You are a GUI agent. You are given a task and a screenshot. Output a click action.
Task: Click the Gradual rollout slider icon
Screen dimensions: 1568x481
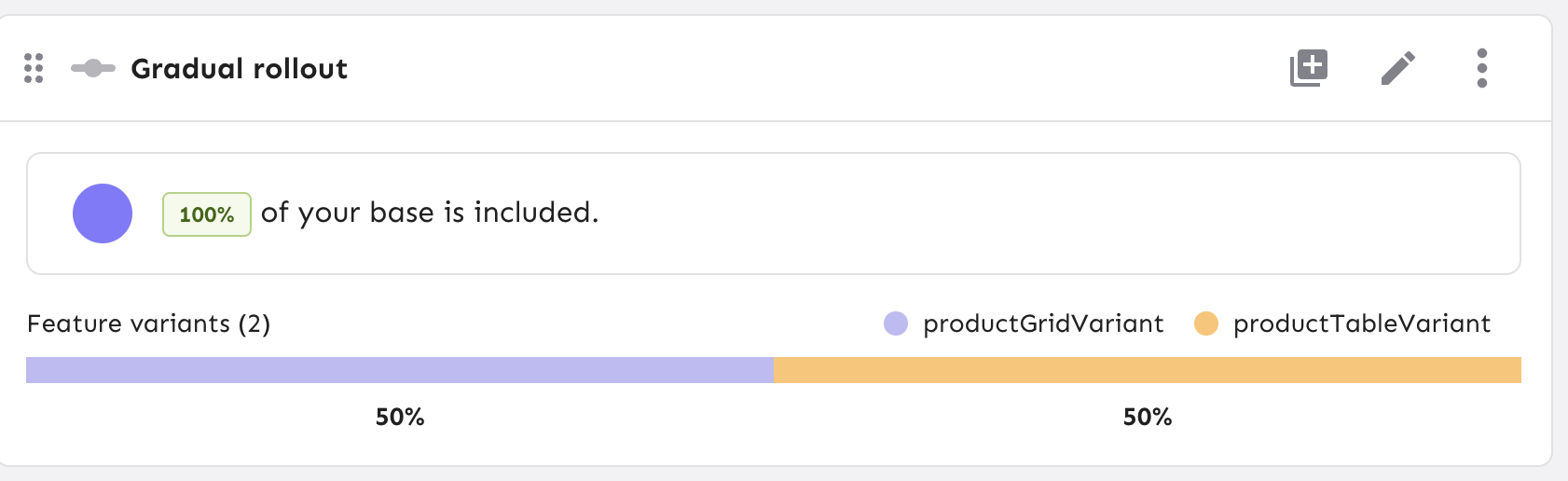tap(93, 68)
